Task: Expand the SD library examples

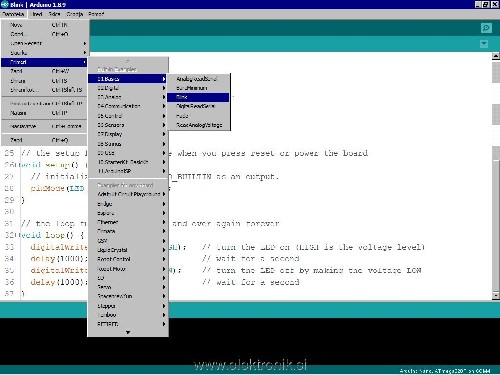Action: coord(128,278)
